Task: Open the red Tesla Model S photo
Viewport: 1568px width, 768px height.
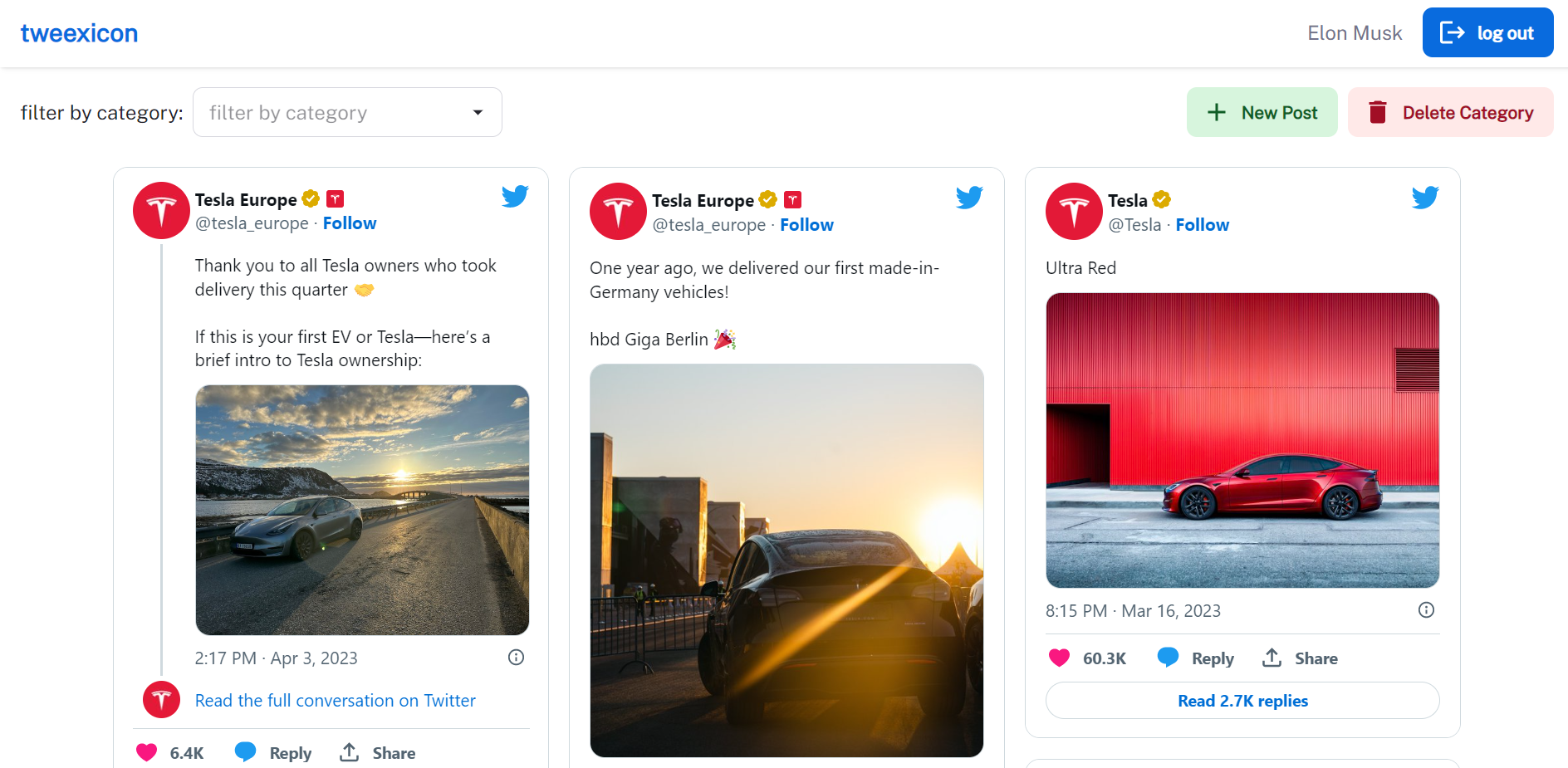Action: coord(1242,440)
